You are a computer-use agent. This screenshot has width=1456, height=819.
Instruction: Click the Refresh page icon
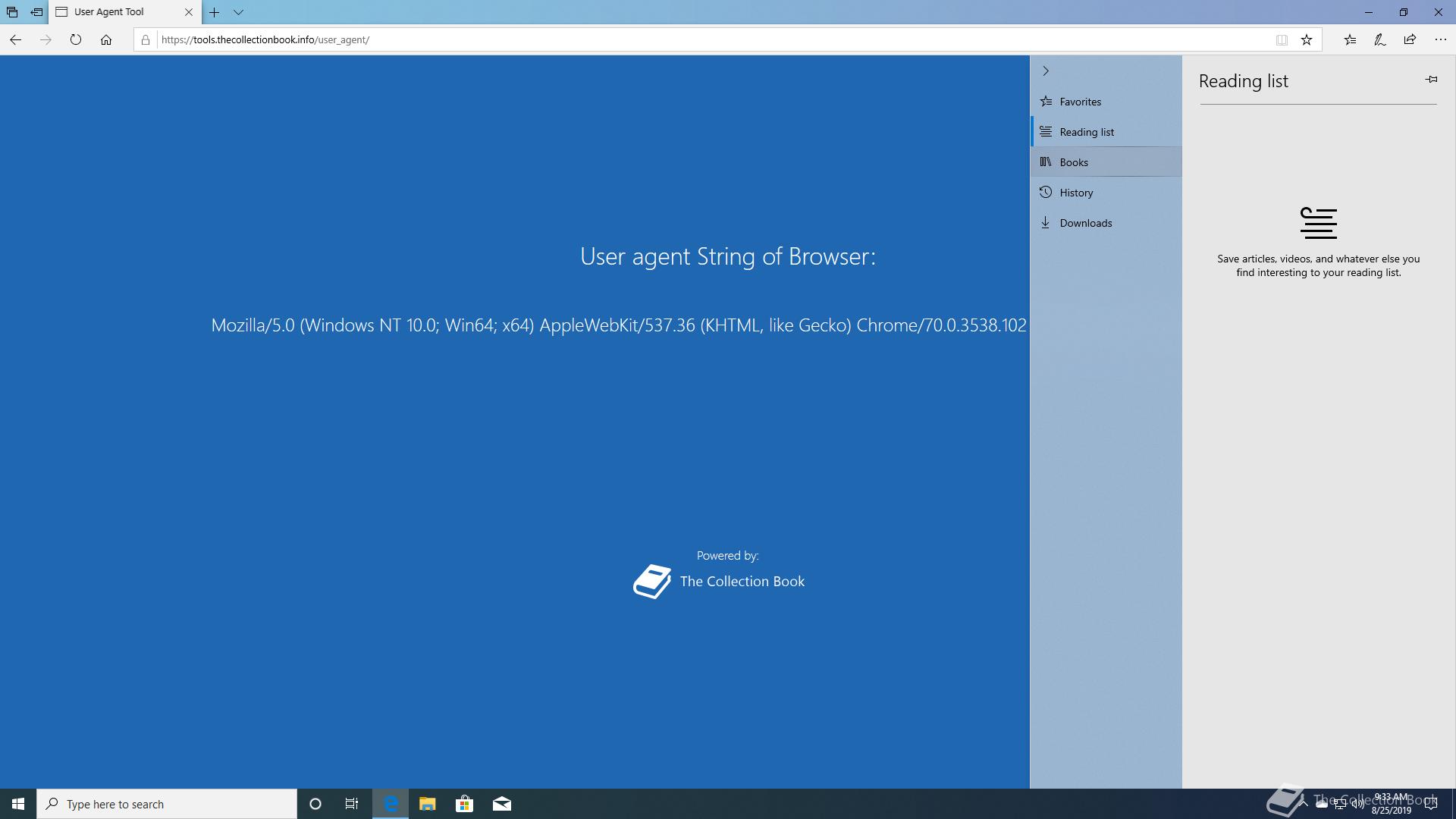click(x=75, y=39)
